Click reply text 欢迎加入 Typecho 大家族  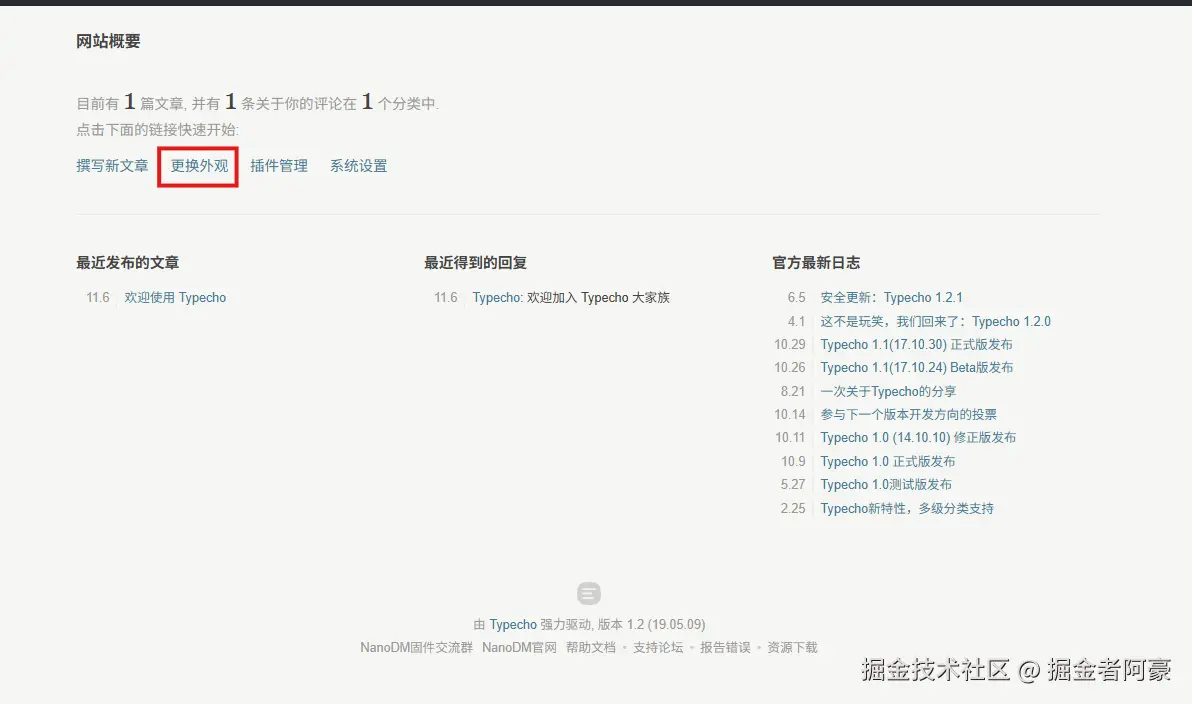pyautogui.click(x=598, y=297)
